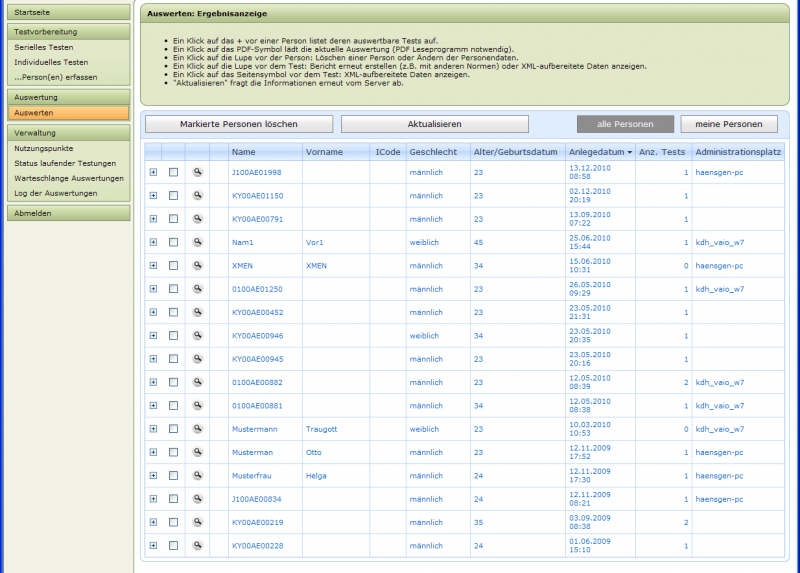Click magnifier icon beside KY00AE00946
The image size is (800, 573).
[198, 335]
